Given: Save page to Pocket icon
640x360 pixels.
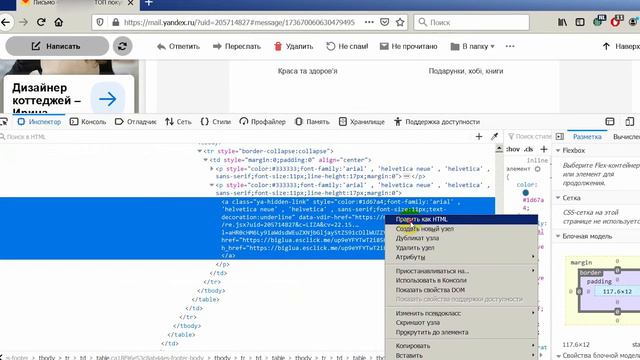Looking at the screenshot, I should click(x=384, y=22).
